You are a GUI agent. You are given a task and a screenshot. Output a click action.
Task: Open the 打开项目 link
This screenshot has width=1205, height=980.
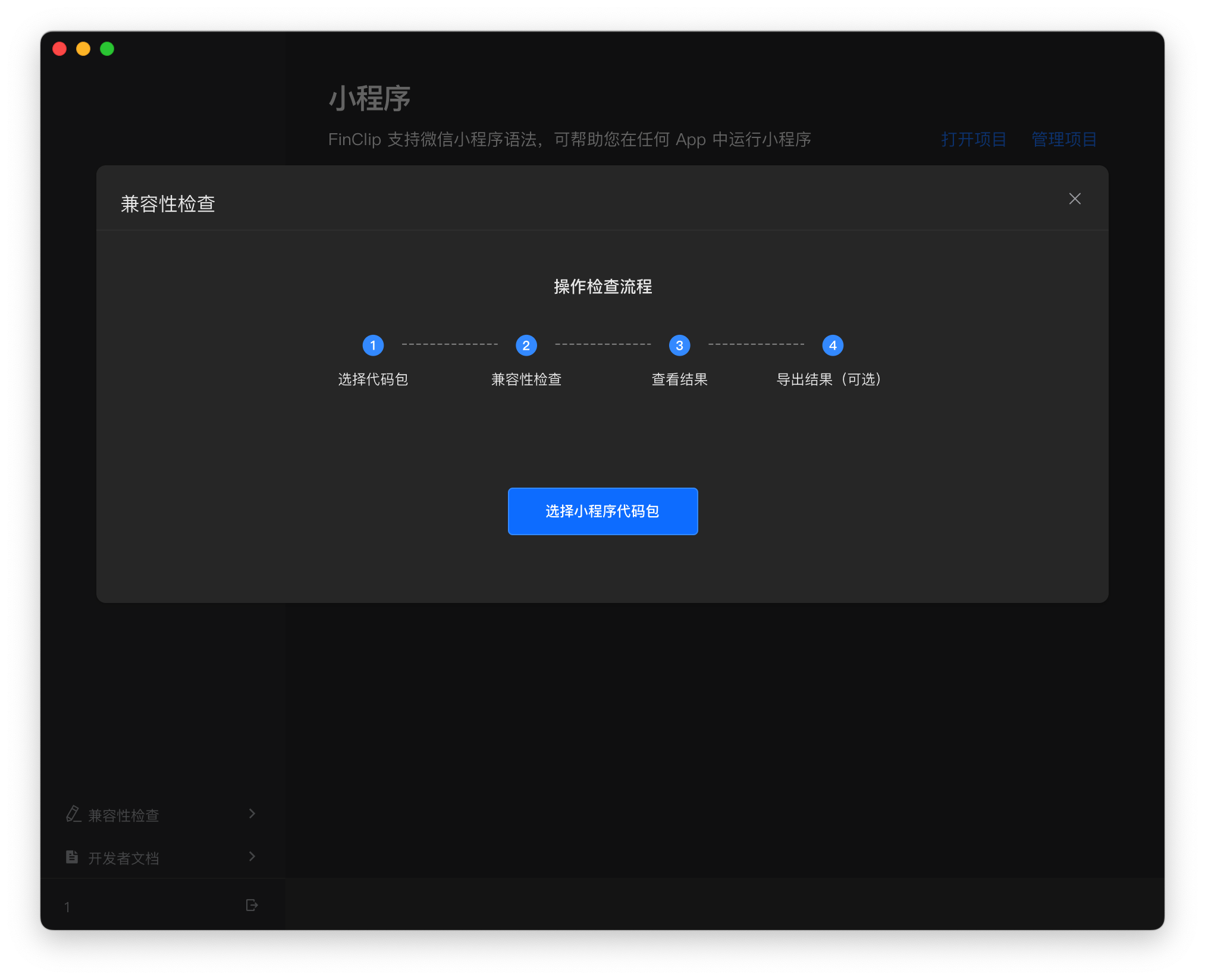973,140
